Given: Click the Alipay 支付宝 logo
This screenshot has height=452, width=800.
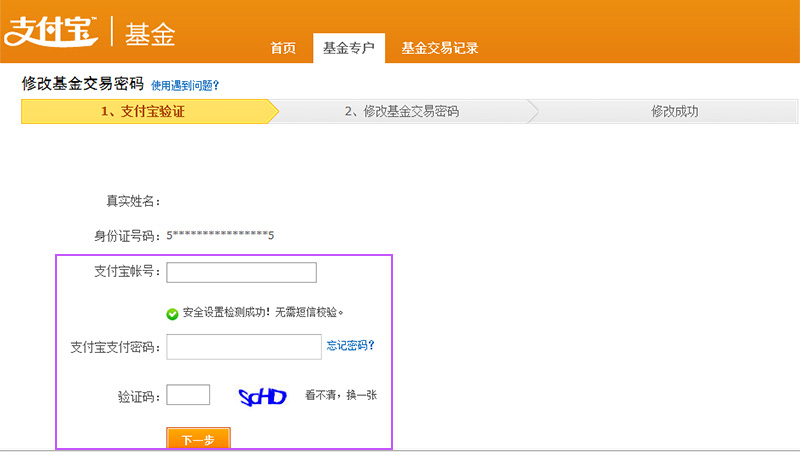Looking at the screenshot, I should click(51, 31).
